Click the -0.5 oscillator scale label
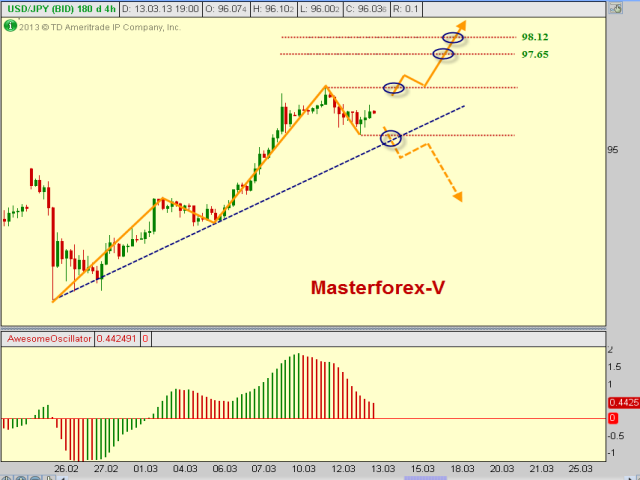This screenshot has height=480, width=640. [616, 436]
